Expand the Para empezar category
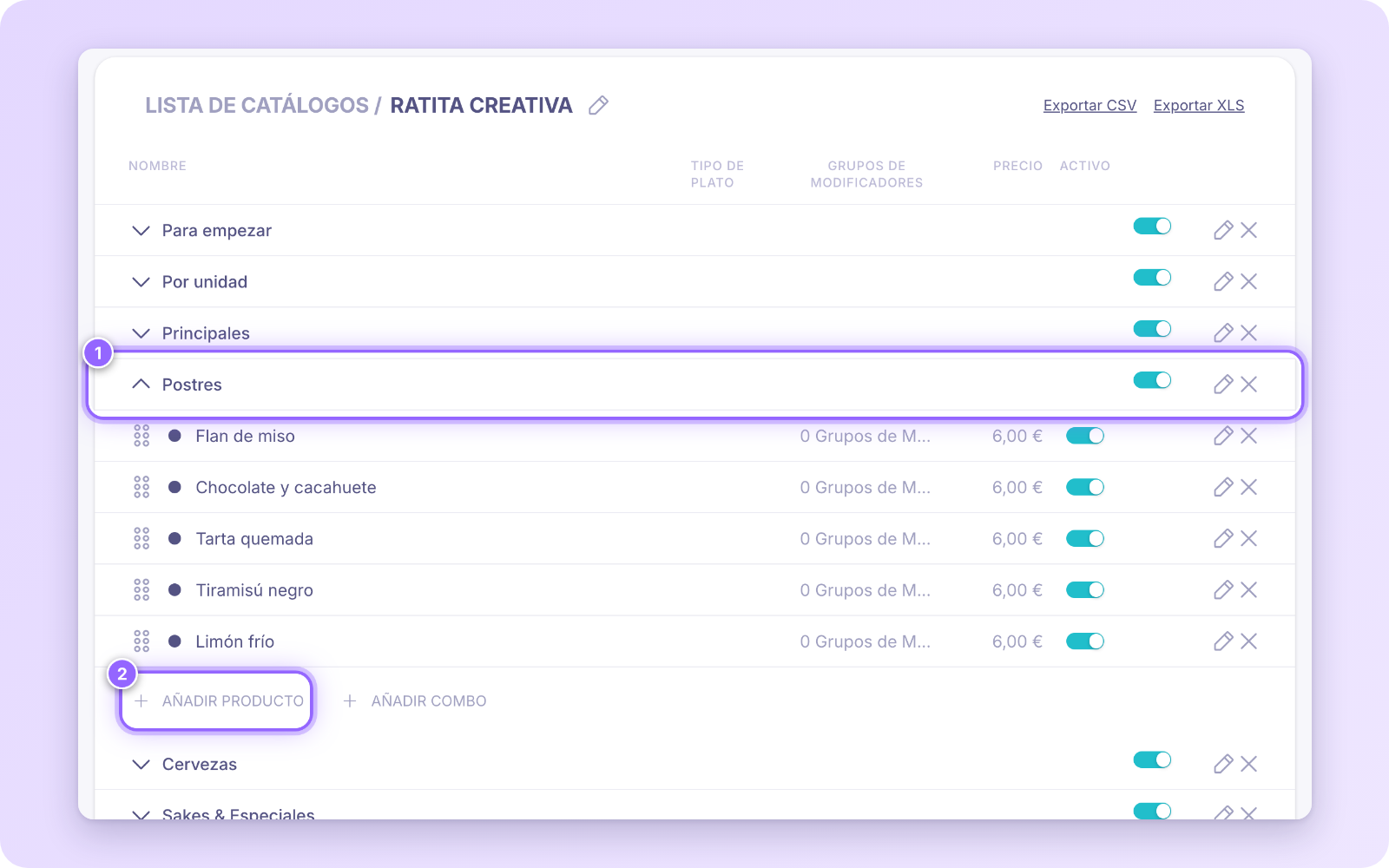1389x868 pixels. click(141, 231)
